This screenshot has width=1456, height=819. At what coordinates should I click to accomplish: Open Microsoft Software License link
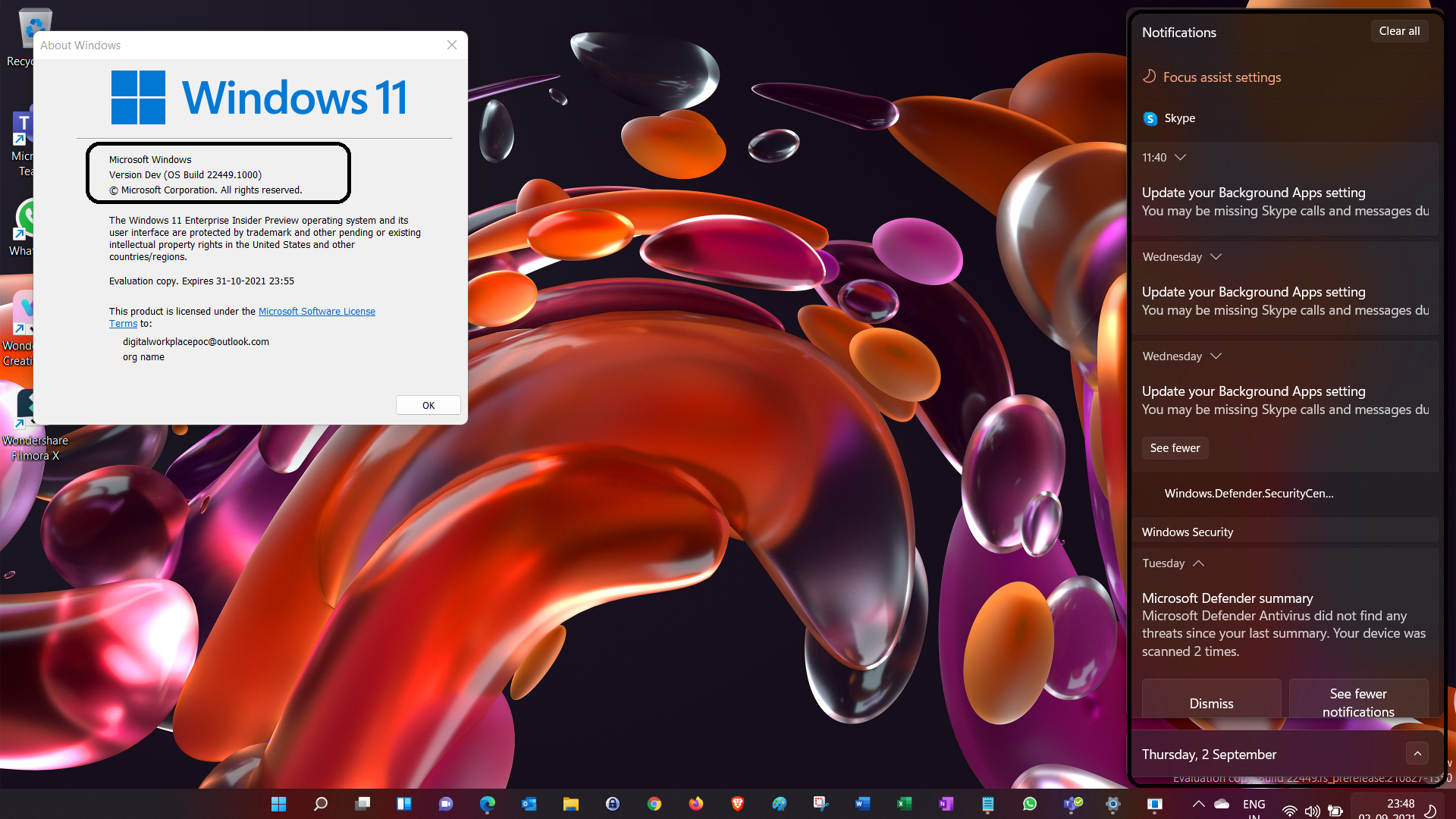317,312
